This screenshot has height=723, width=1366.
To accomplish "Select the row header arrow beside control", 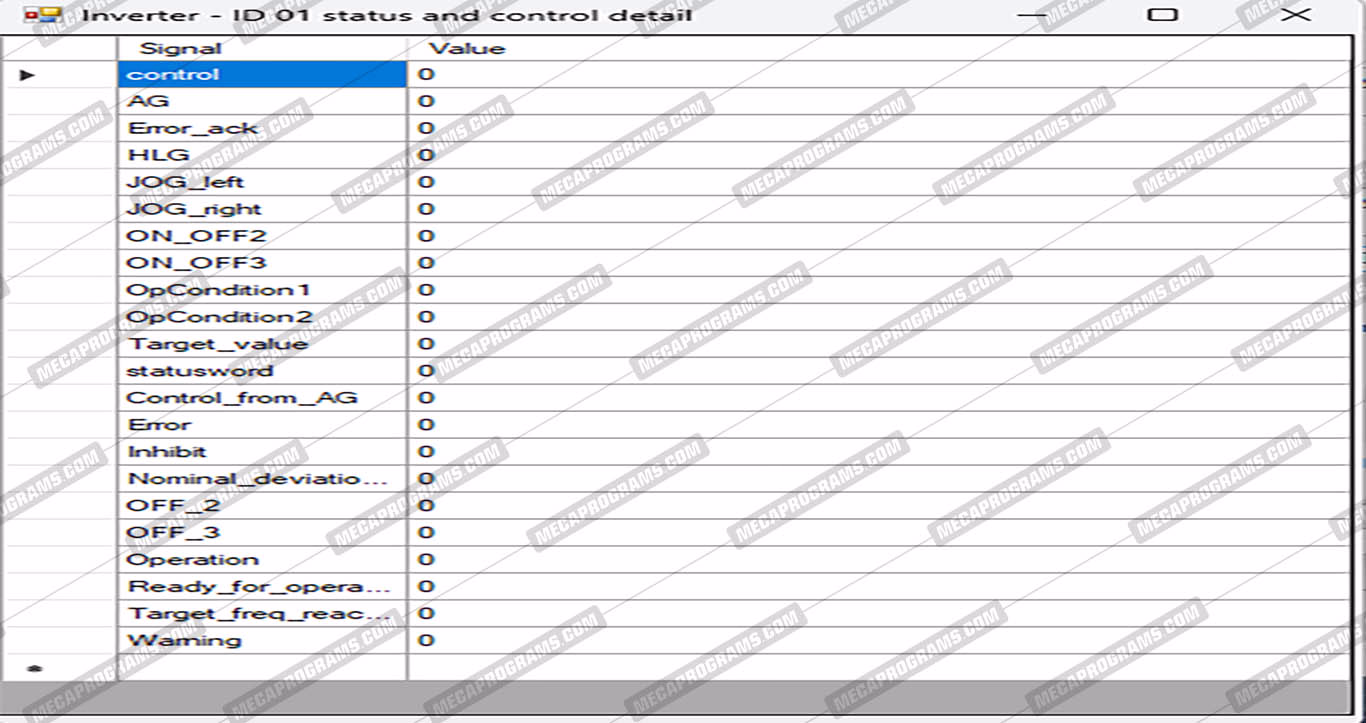I will pos(28,75).
